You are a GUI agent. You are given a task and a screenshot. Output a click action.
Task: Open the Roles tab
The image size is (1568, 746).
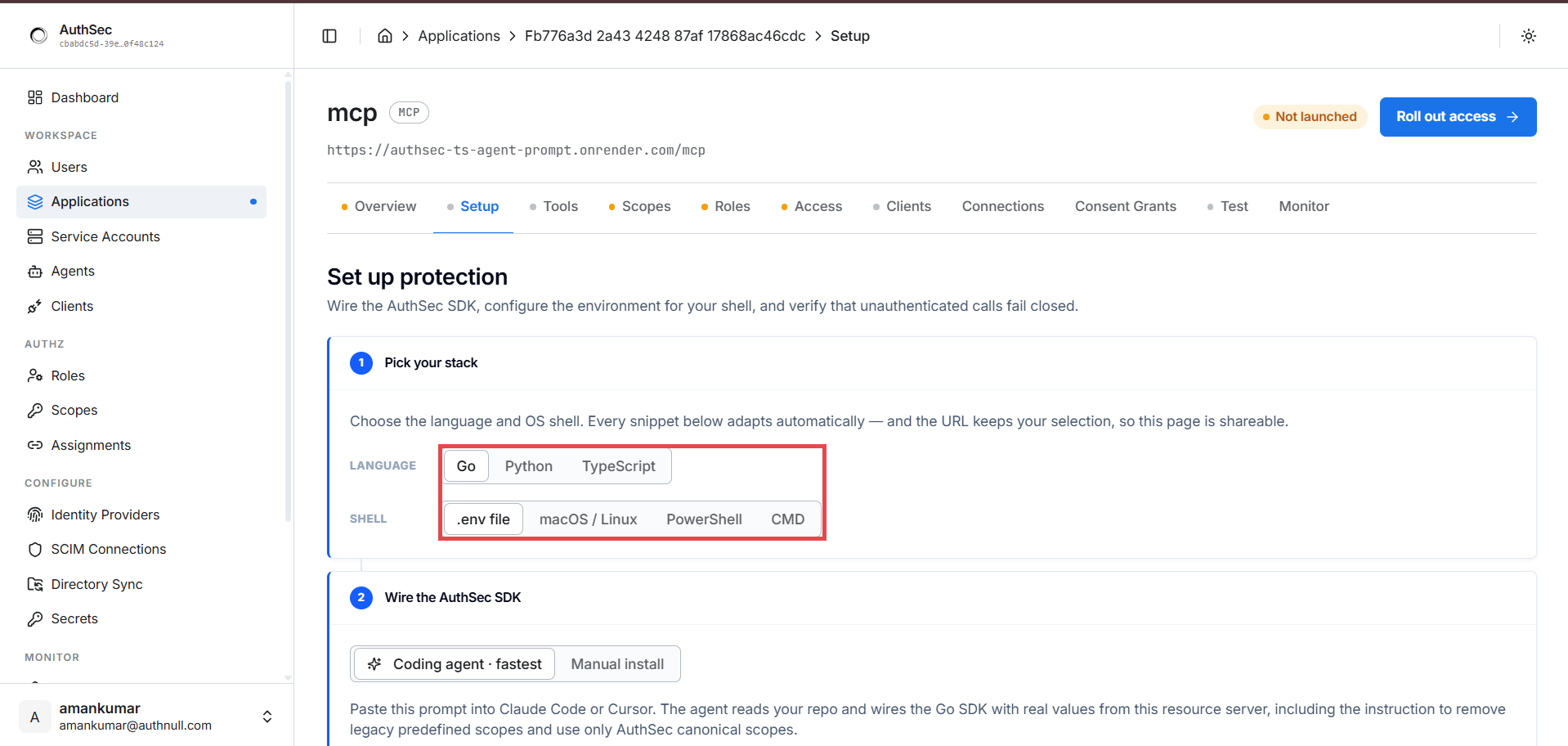[726, 207]
